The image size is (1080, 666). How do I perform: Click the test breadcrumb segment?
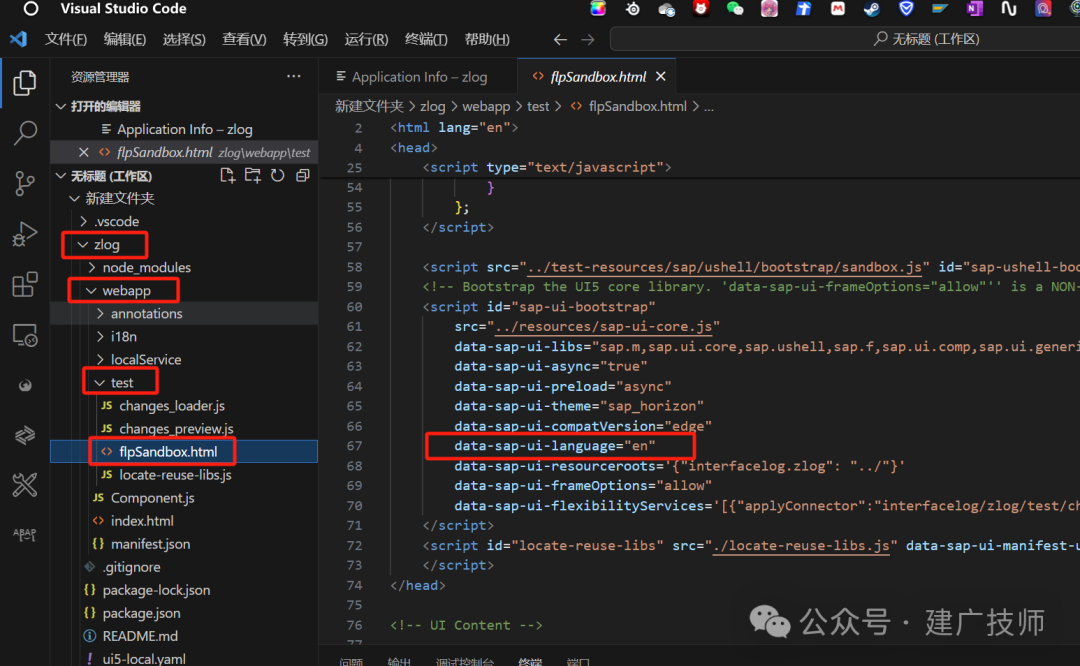click(x=538, y=106)
